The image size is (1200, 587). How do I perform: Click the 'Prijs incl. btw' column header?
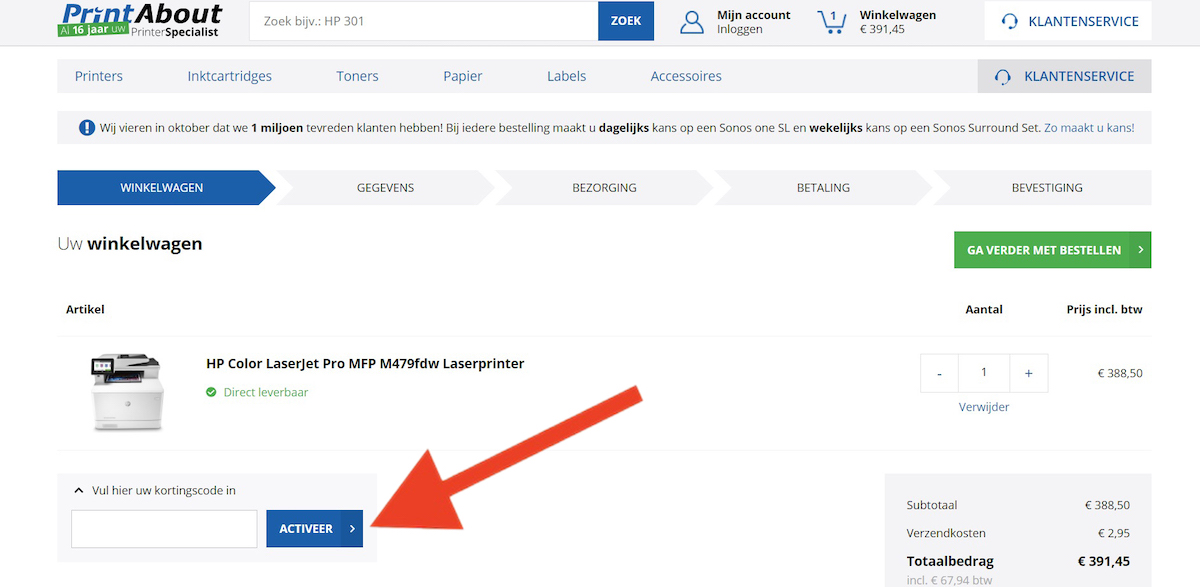[x=1104, y=309]
